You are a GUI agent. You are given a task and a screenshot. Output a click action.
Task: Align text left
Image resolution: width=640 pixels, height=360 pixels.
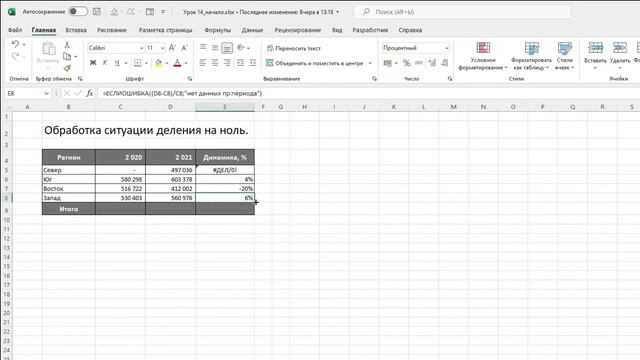(203, 63)
